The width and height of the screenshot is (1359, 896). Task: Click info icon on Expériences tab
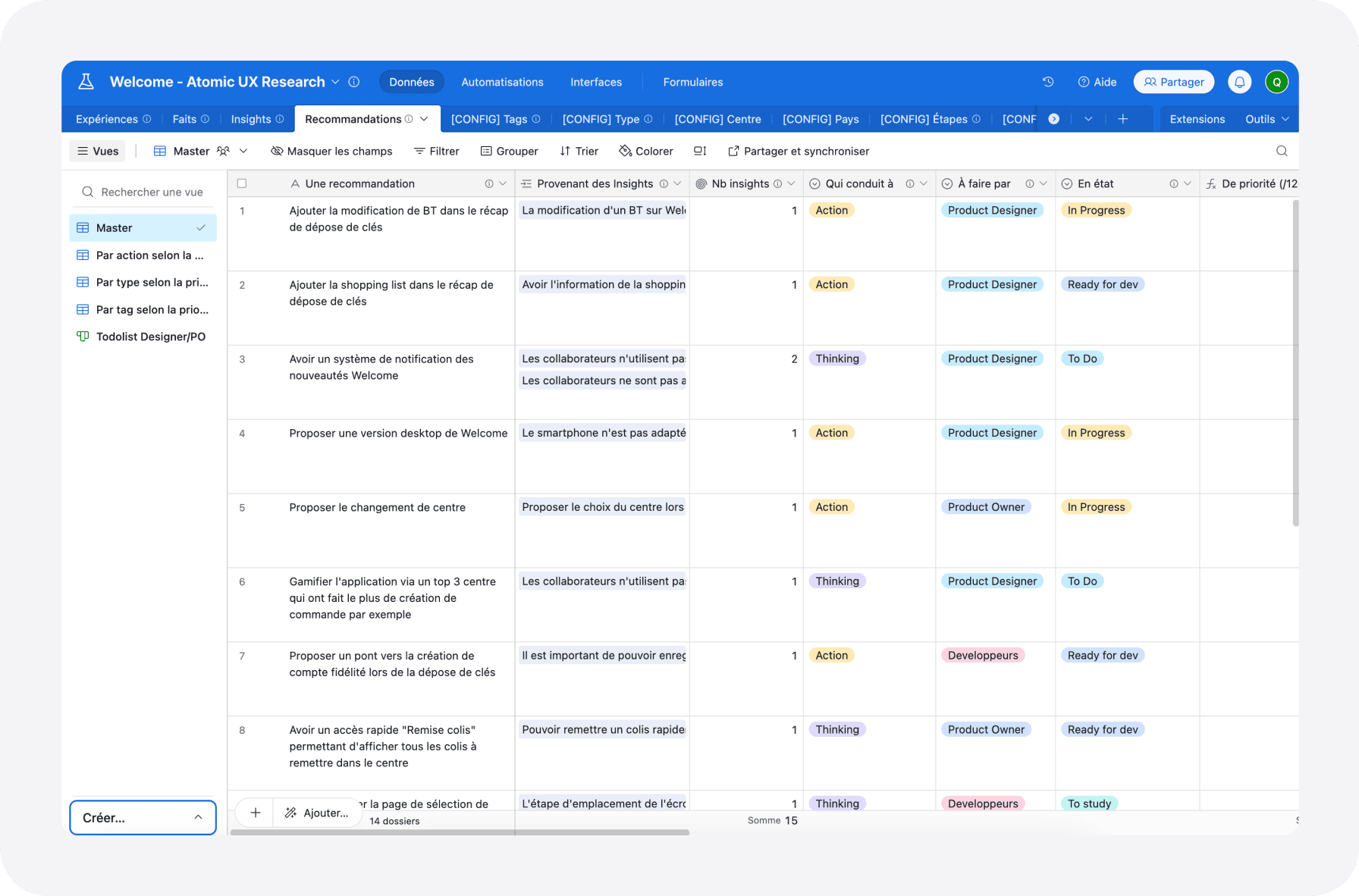coord(147,119)
